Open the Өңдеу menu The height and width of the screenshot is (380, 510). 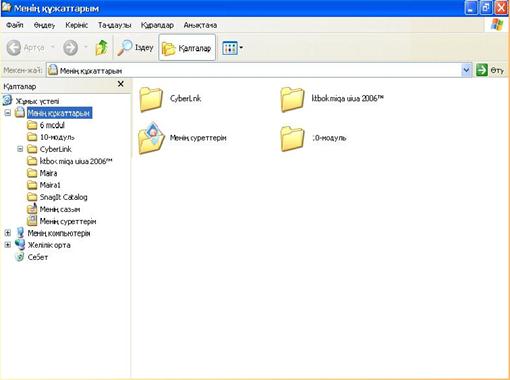click(44, 25)
